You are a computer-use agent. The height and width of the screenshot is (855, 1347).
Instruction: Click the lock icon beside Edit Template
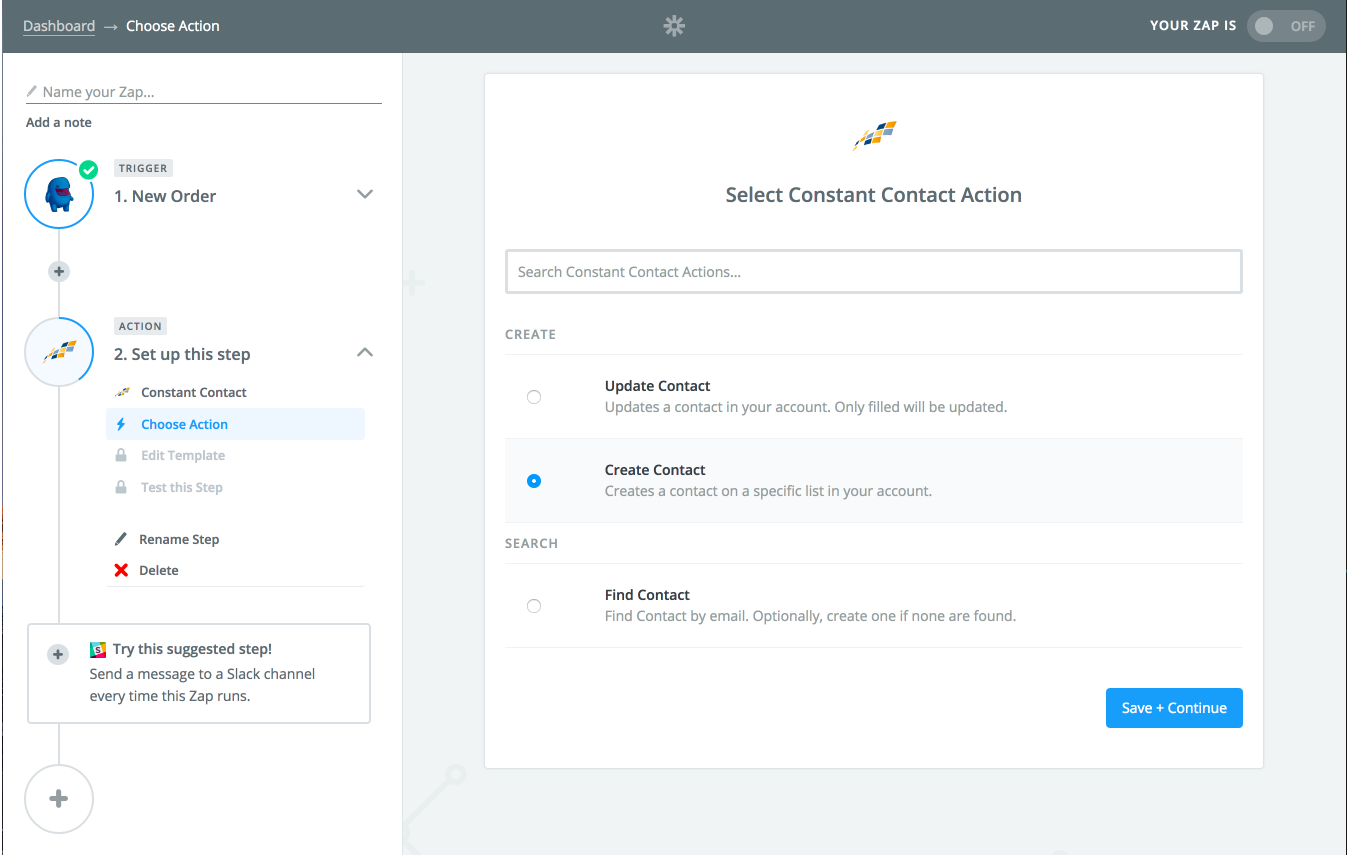121,455
